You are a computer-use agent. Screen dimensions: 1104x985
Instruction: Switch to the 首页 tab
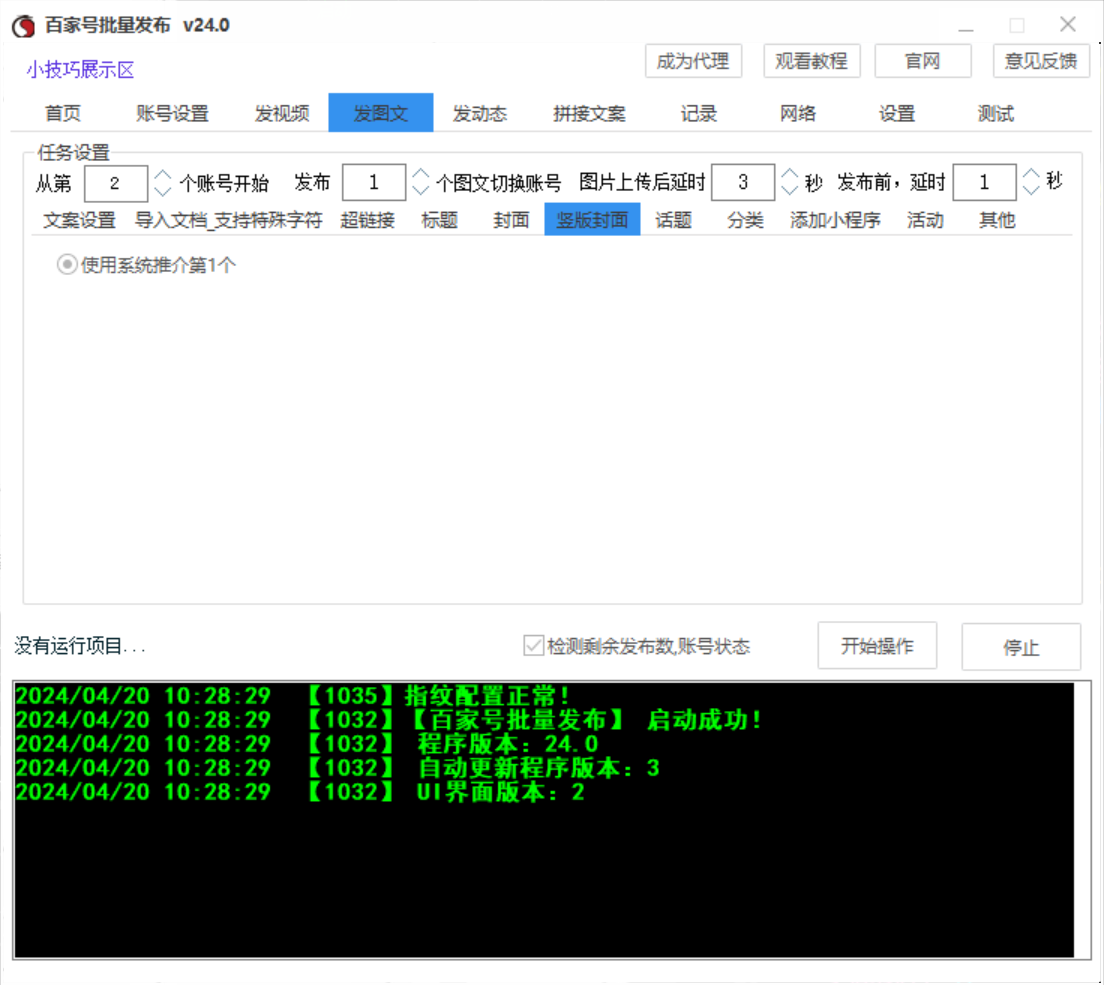[63, 113]
